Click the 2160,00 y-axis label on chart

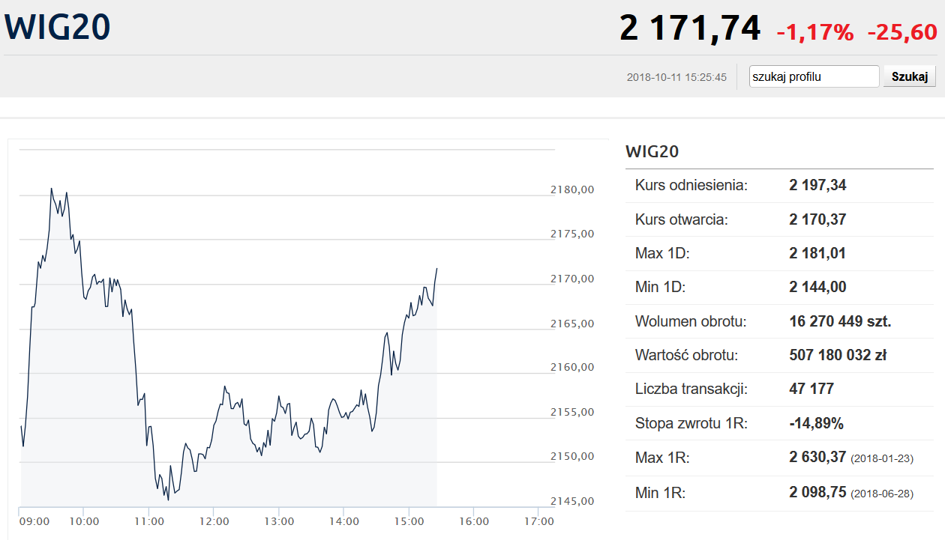coord(572,367)
